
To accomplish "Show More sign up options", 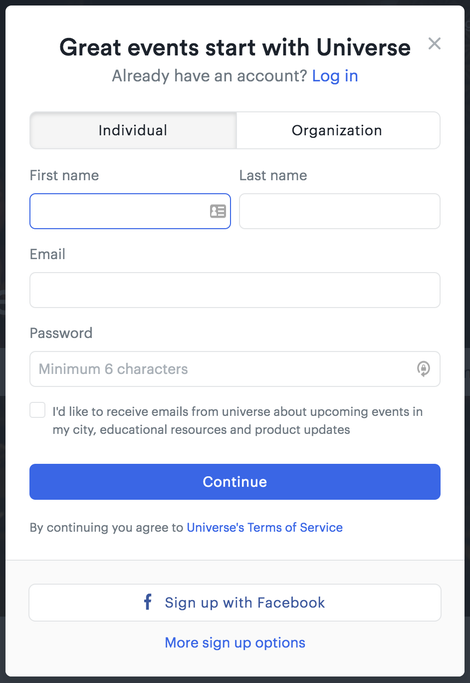I will [235, 643].
